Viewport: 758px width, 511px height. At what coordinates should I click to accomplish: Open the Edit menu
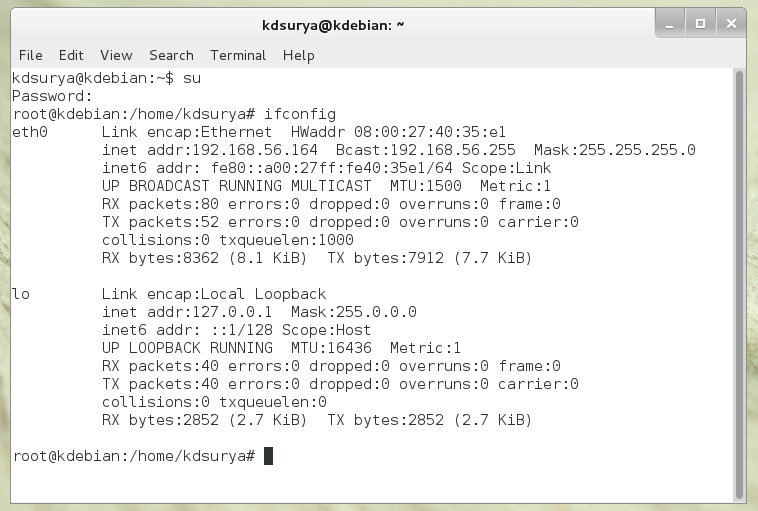coord(71,55)
